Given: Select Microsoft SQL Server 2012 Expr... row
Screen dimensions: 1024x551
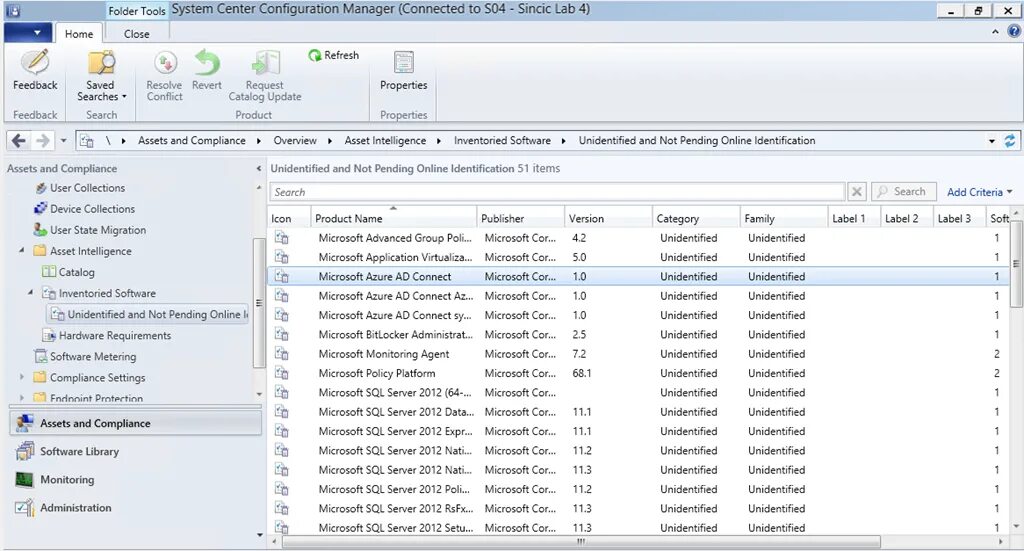Looking at the screenshot, I should tap(638, 432).
